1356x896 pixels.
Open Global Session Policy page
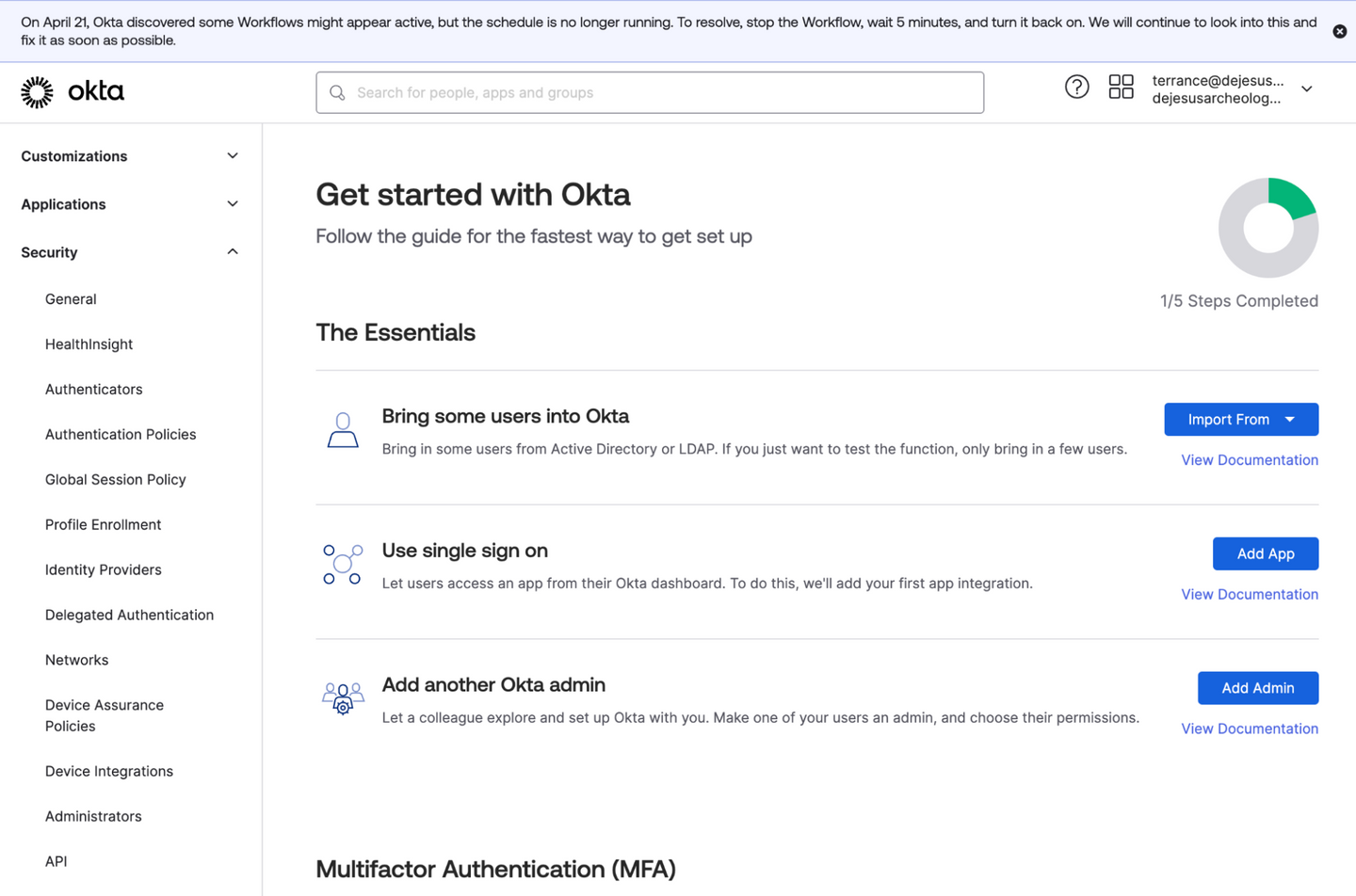point(116,480)
